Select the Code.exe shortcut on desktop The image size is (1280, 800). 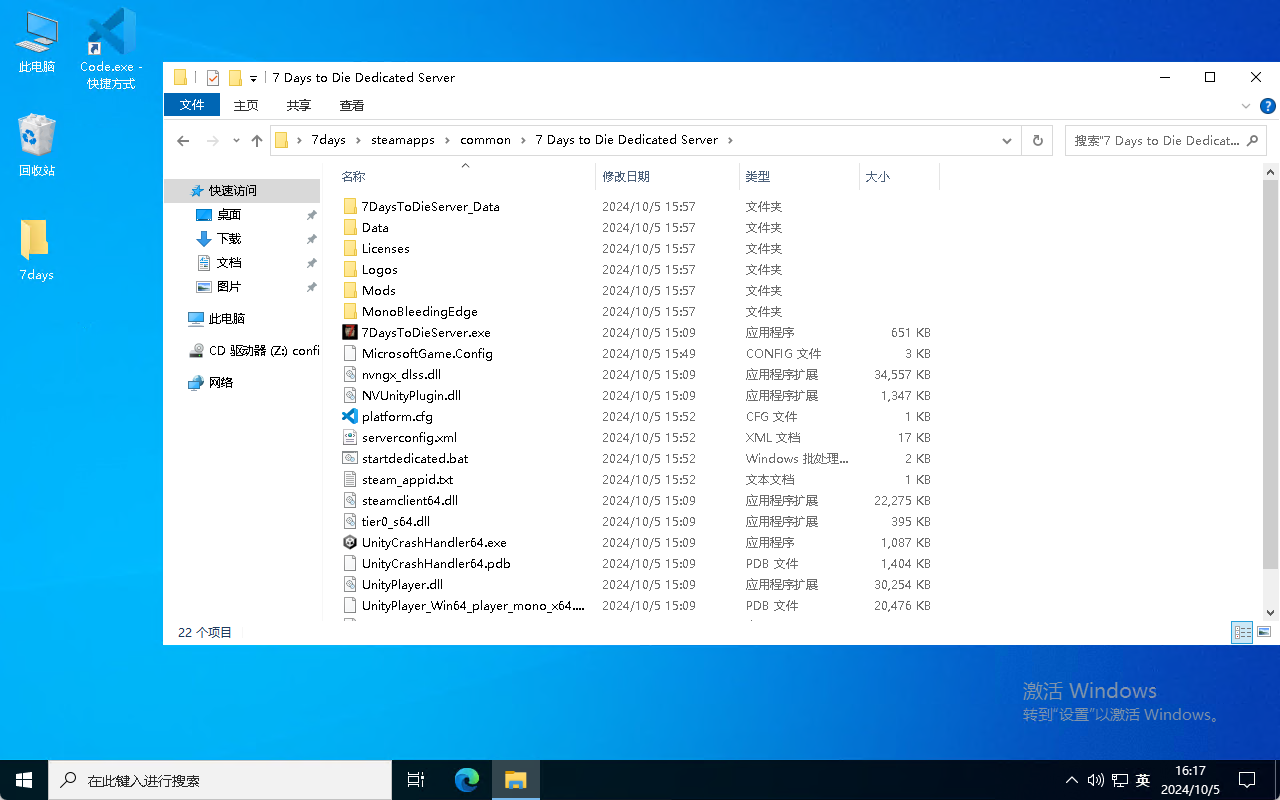click(111, 48)
